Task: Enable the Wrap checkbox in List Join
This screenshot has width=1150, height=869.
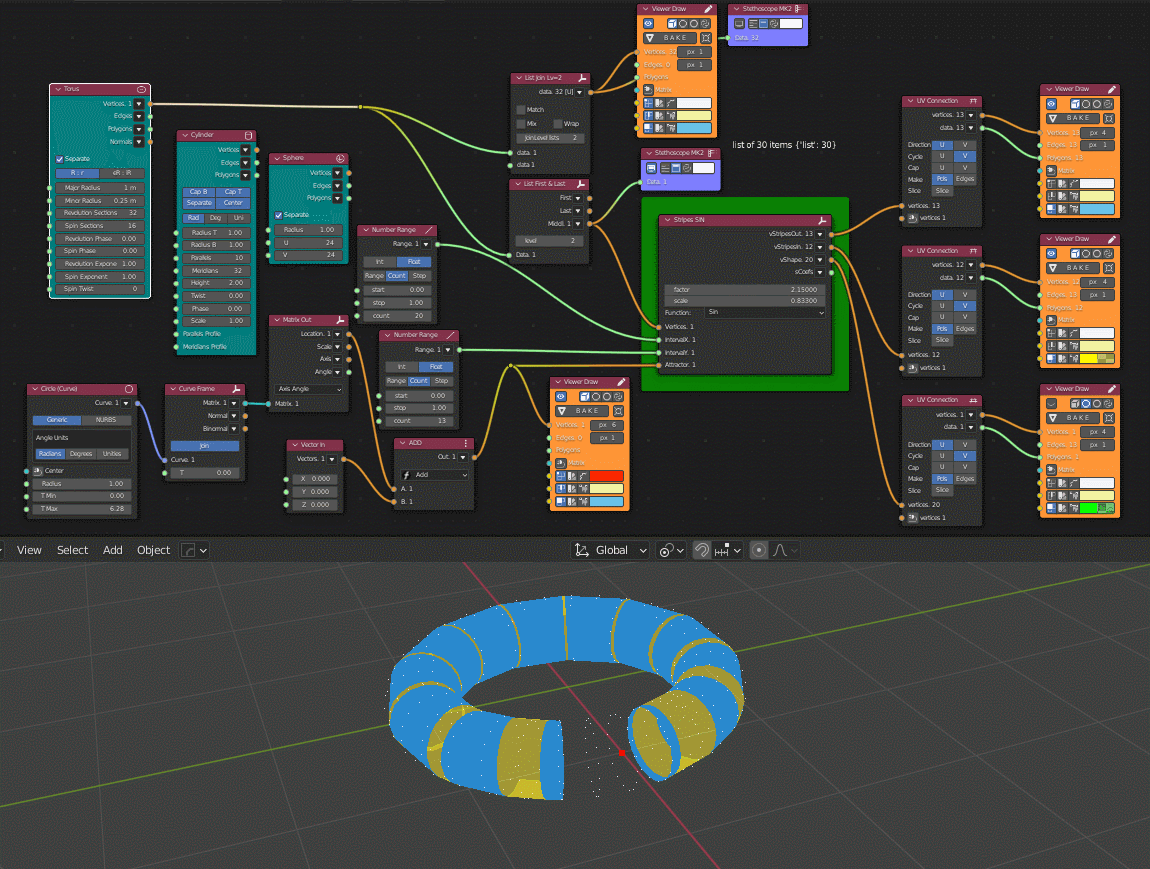Action: click(557, 124)
